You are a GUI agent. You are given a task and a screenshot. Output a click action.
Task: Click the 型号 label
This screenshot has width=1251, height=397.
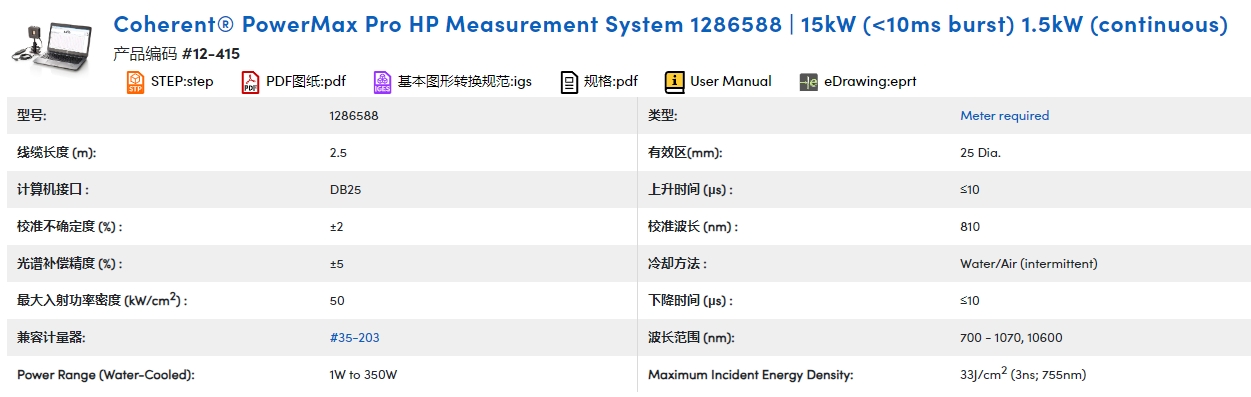[32, 116]
